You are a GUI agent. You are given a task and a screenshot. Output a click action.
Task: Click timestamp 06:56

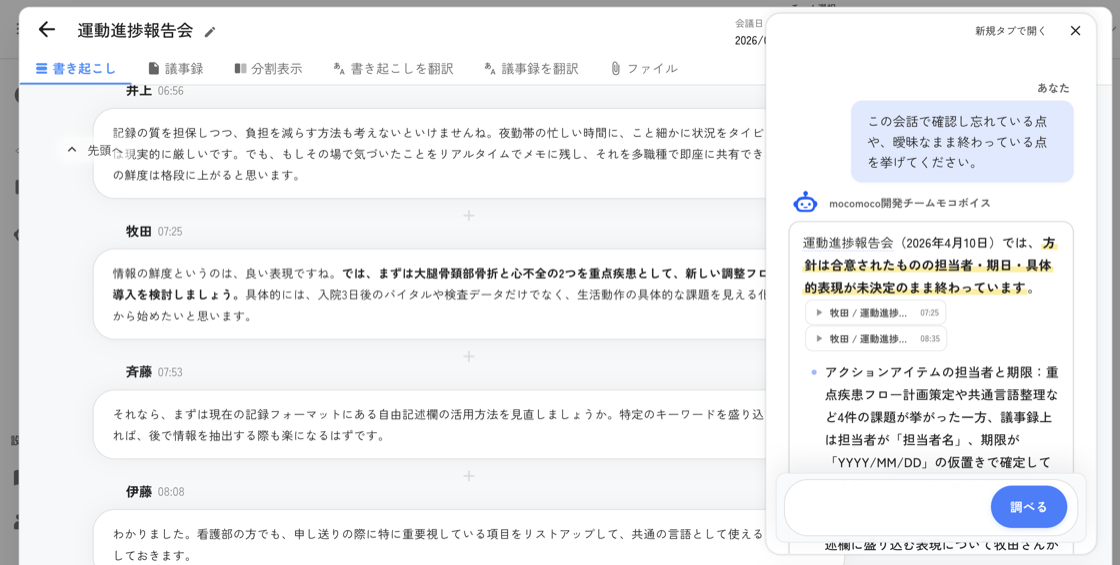tap(171, 91)
